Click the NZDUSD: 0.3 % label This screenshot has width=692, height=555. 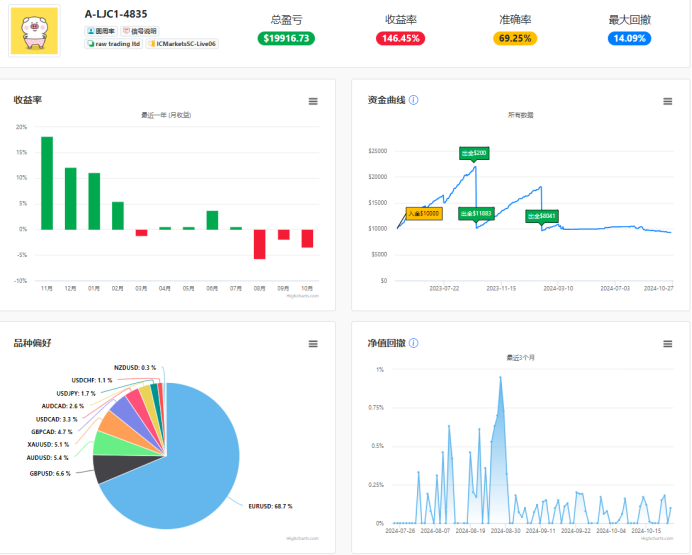pyautogui.click(x=135, y=368)
